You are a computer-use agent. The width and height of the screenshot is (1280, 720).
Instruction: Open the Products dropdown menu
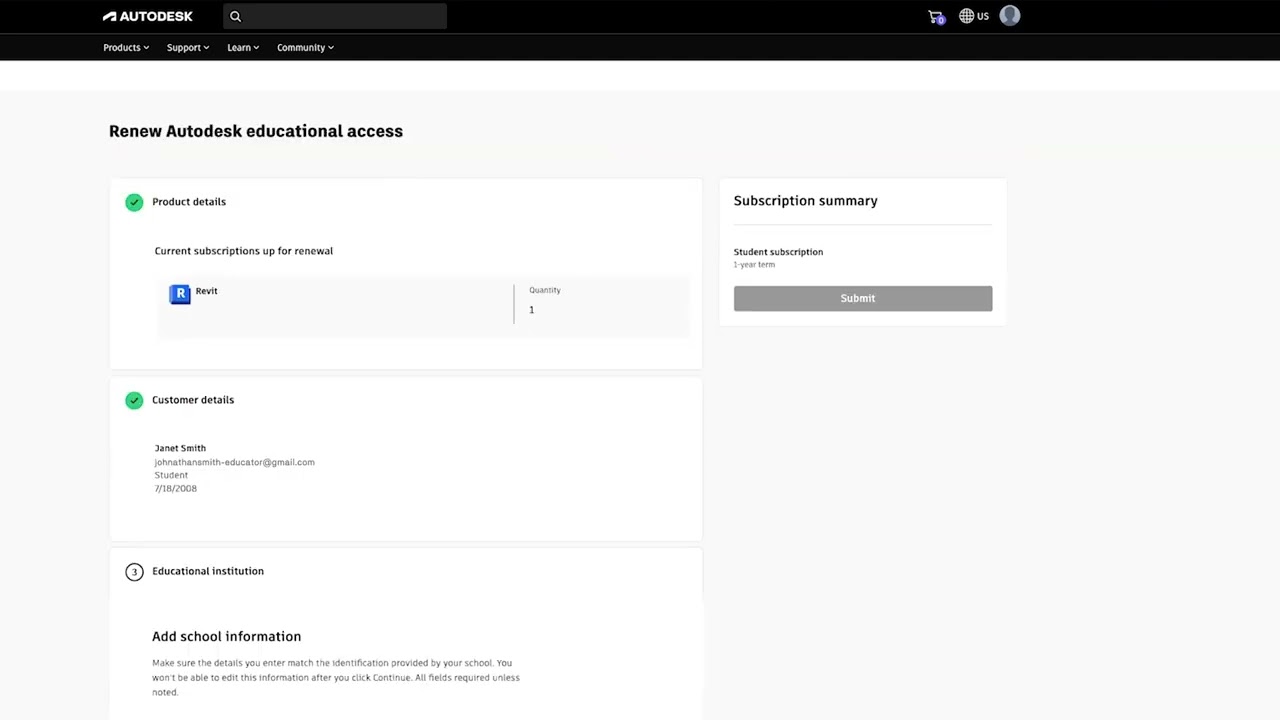[126, 47]
